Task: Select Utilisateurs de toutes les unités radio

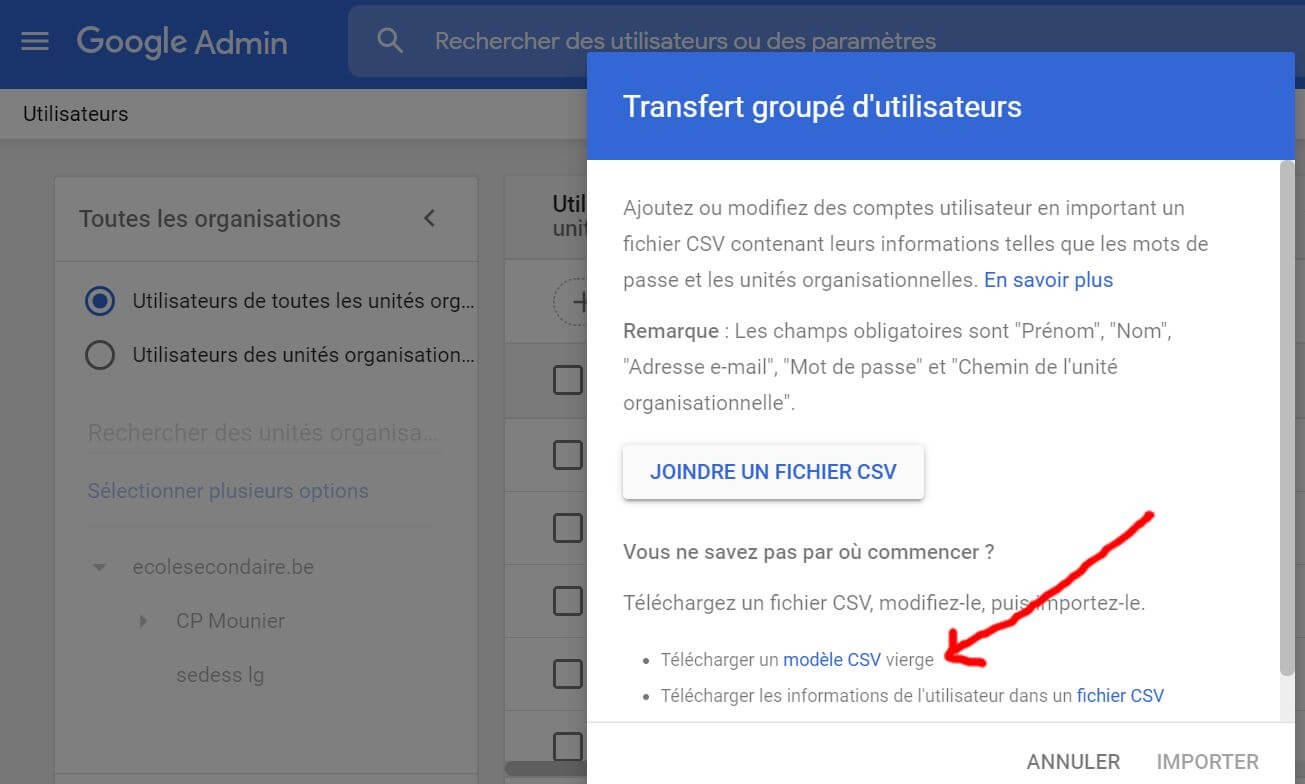Action: click(100, 301)
